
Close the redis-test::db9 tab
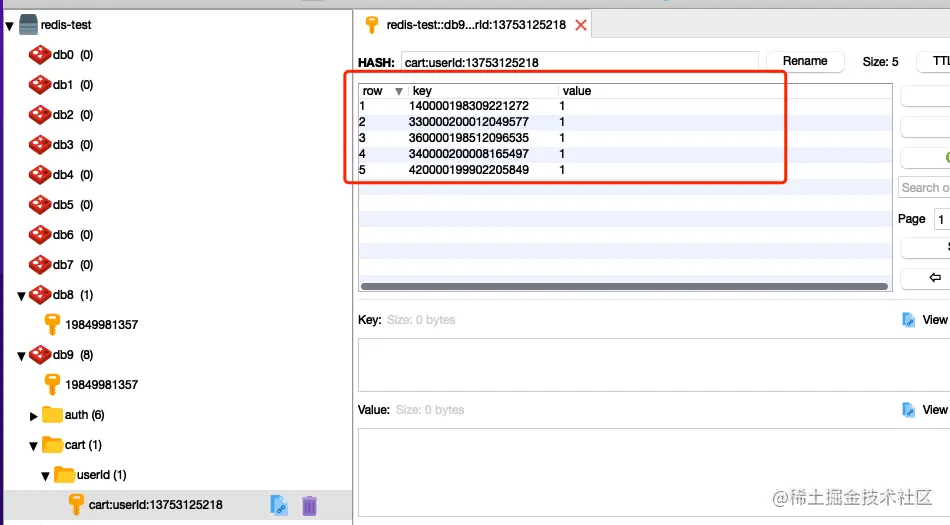[581, 25]
